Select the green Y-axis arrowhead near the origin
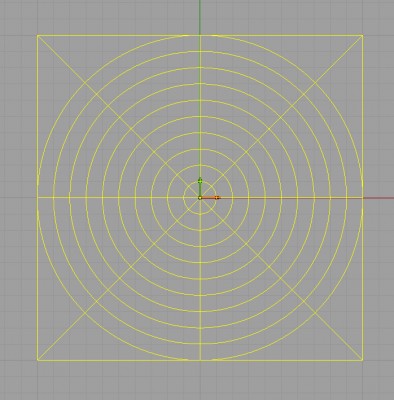 pyautogui.click(x=200, y=181)
